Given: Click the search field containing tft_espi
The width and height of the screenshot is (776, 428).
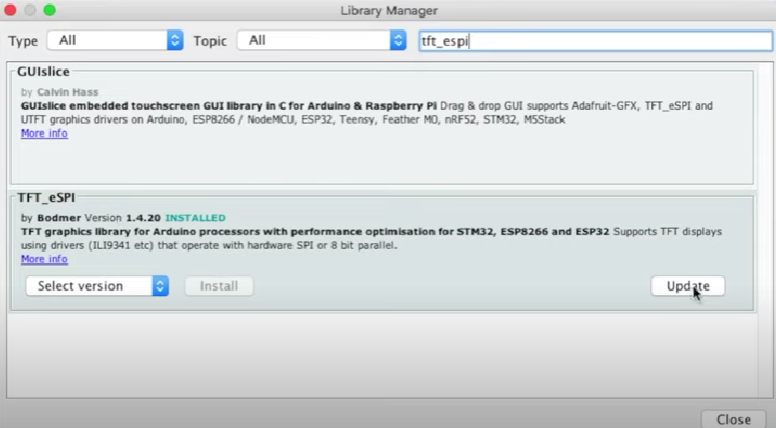Looking at the screenshot, I should tap(594, 41).
